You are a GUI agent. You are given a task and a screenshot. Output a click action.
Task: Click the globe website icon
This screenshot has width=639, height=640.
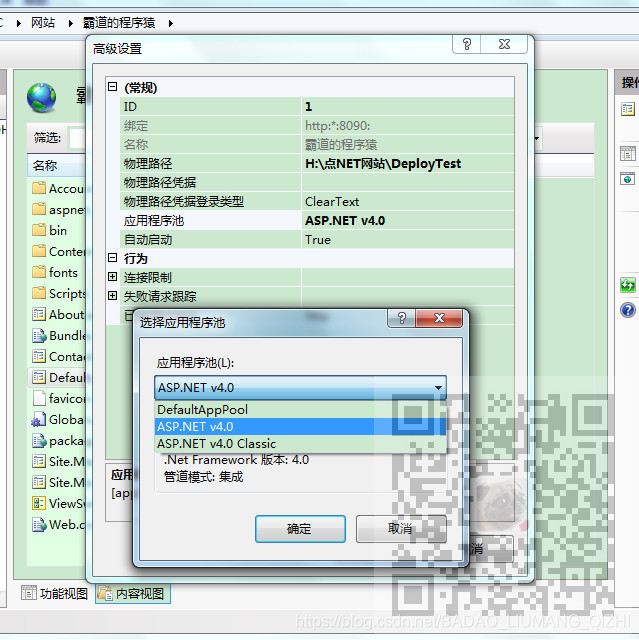click(42, 98)
